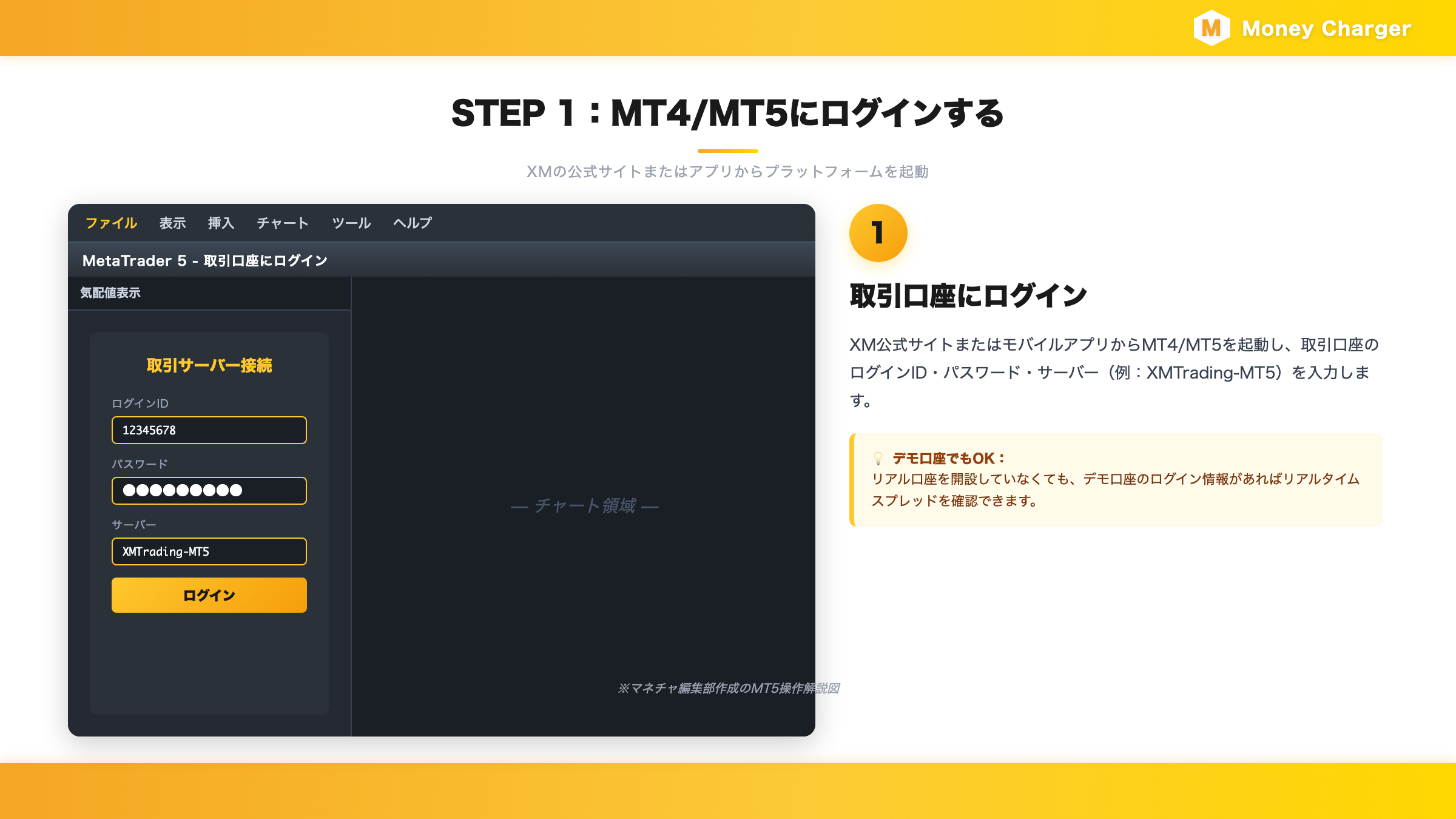Viewport: 1456px width, 819px height.
Task: Open the ヘルプ menu
Action: (x=413, y=223)
